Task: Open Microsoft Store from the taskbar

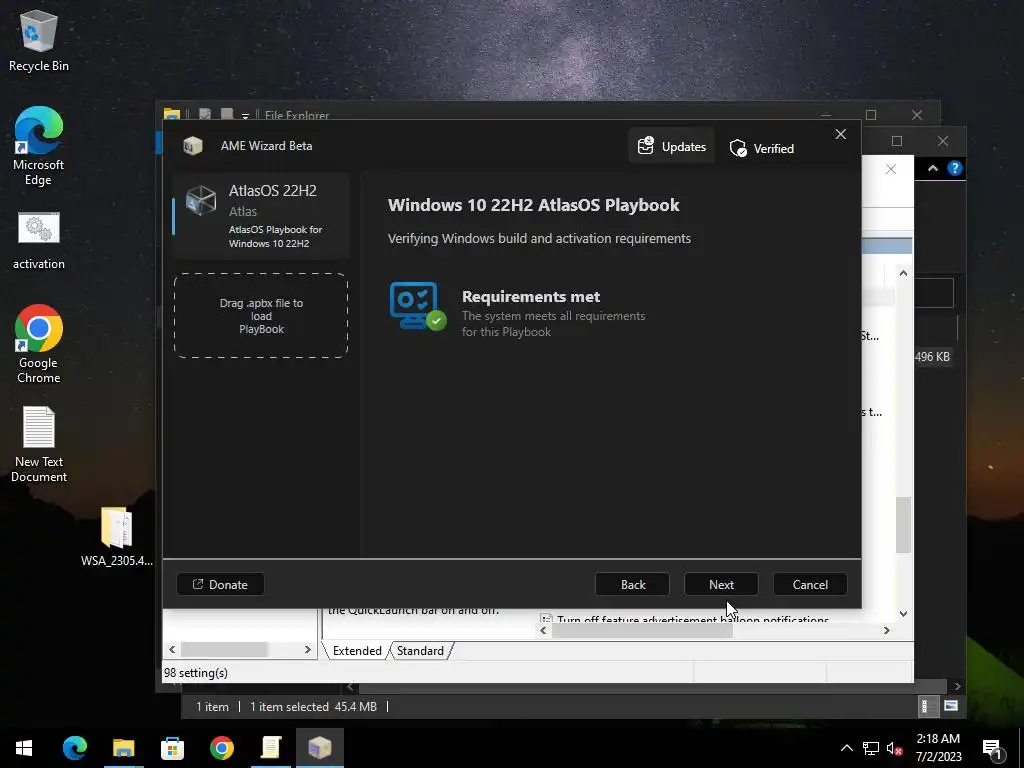Action: click(x=172, y=748)
